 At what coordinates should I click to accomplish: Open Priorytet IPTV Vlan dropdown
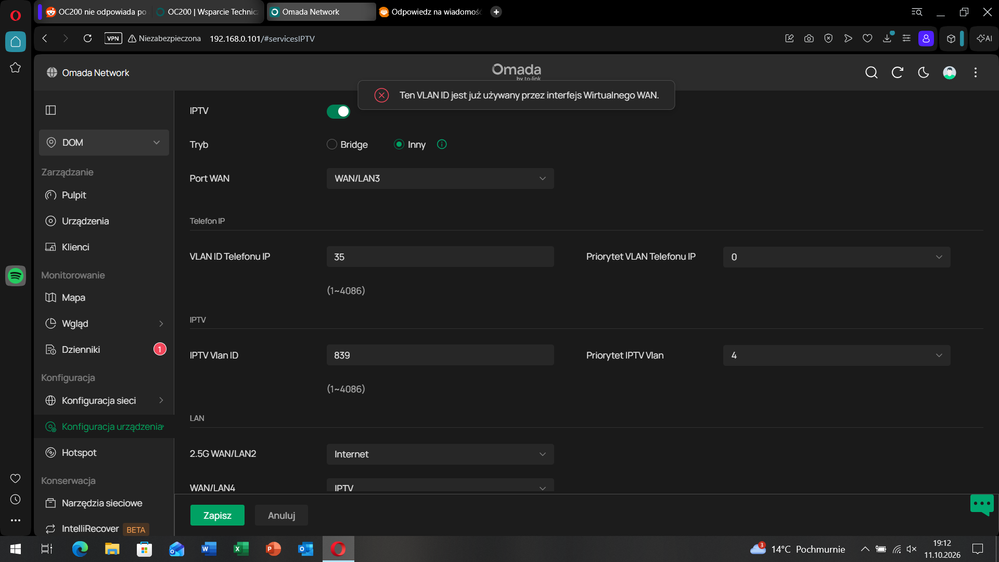pos(837,356)
